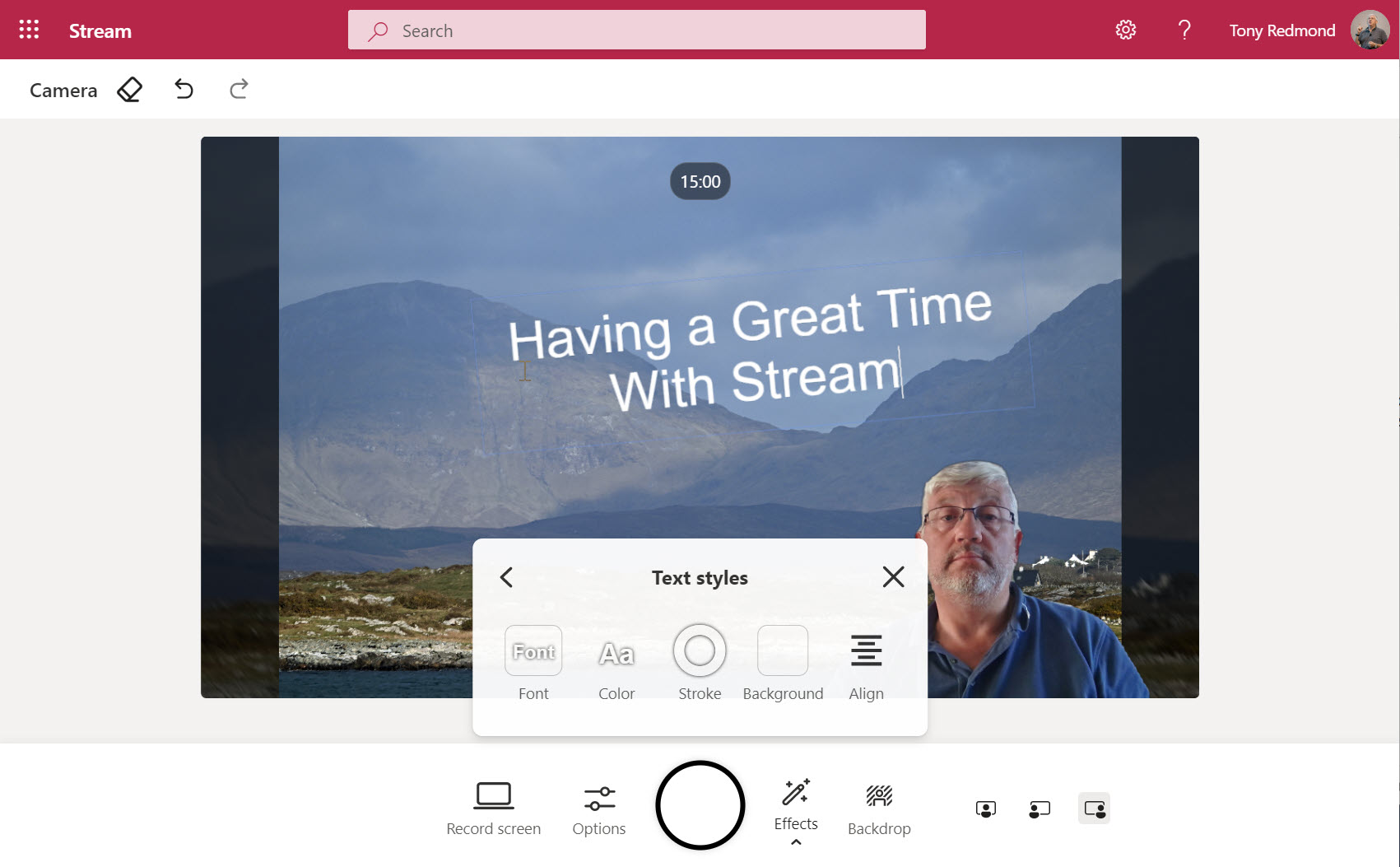This screenshot has width=1400, height=867.
Task: Select camera-only layout toggle
Action: 985,809
